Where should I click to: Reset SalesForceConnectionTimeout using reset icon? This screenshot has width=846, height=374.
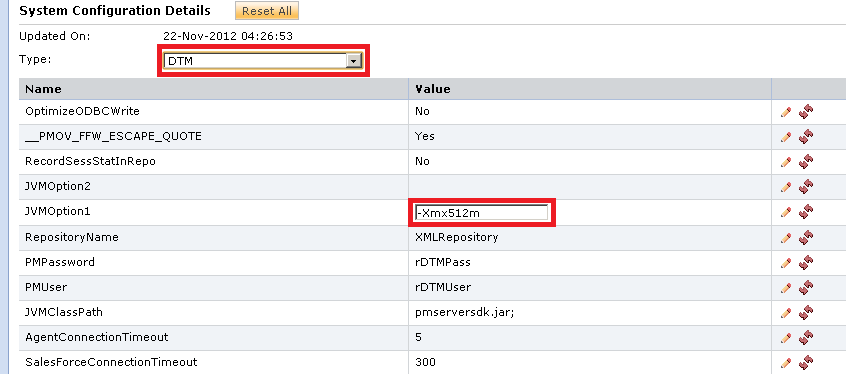coord(806,362)
